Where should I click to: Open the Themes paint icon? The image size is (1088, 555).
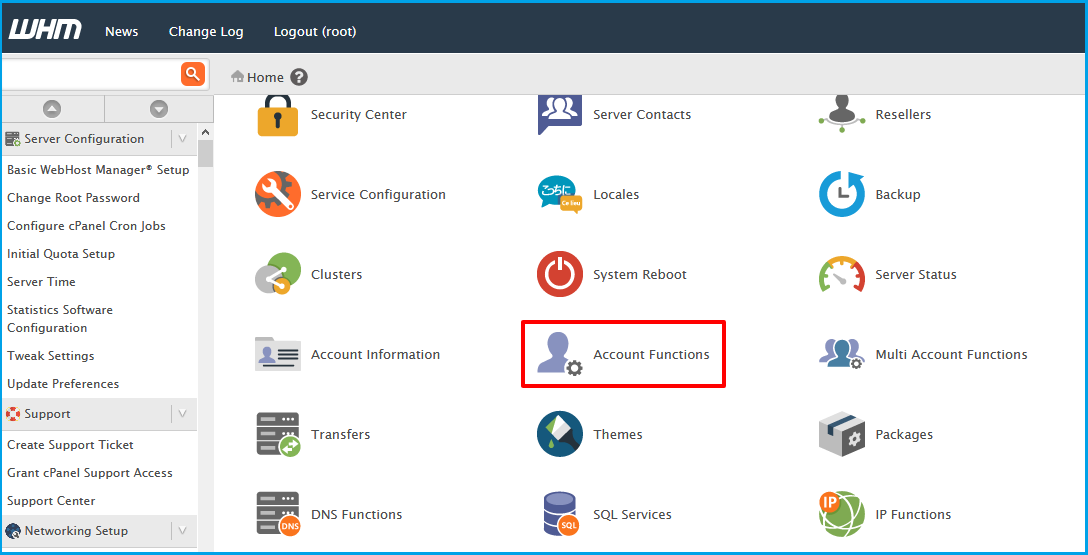559,434
